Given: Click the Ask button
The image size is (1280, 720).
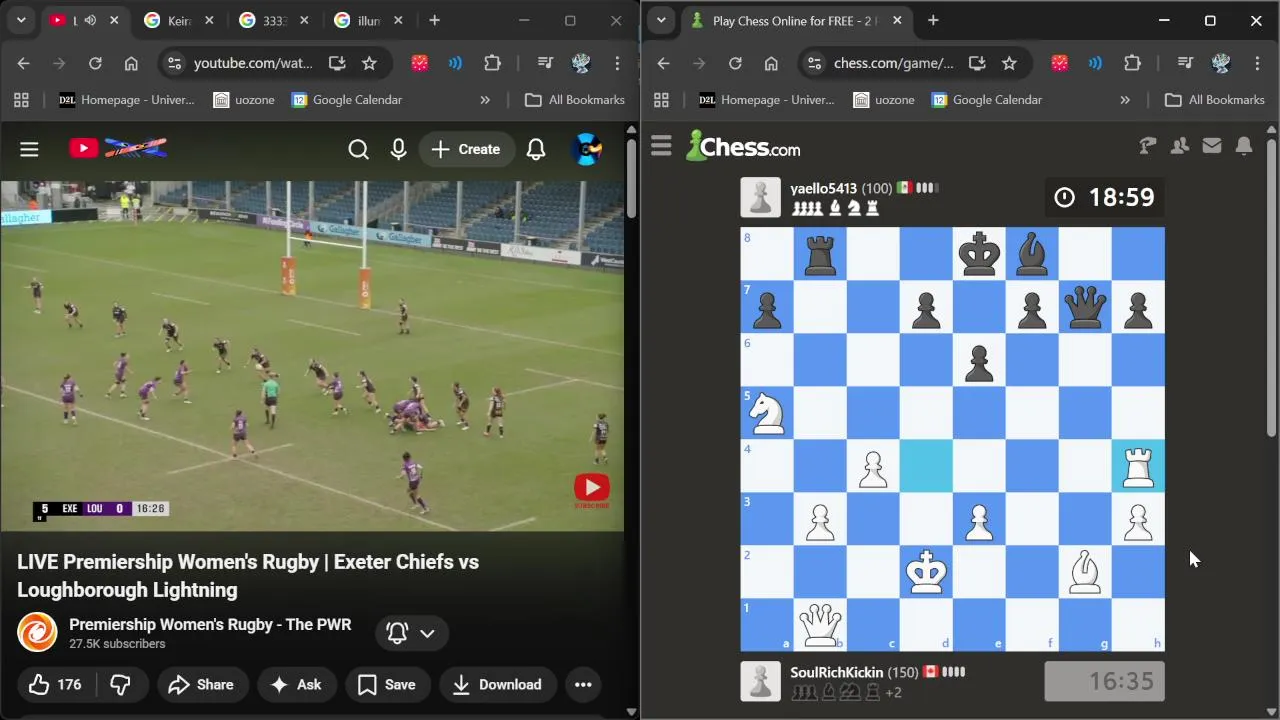Looking at the screenshot, I should [296, 685].
